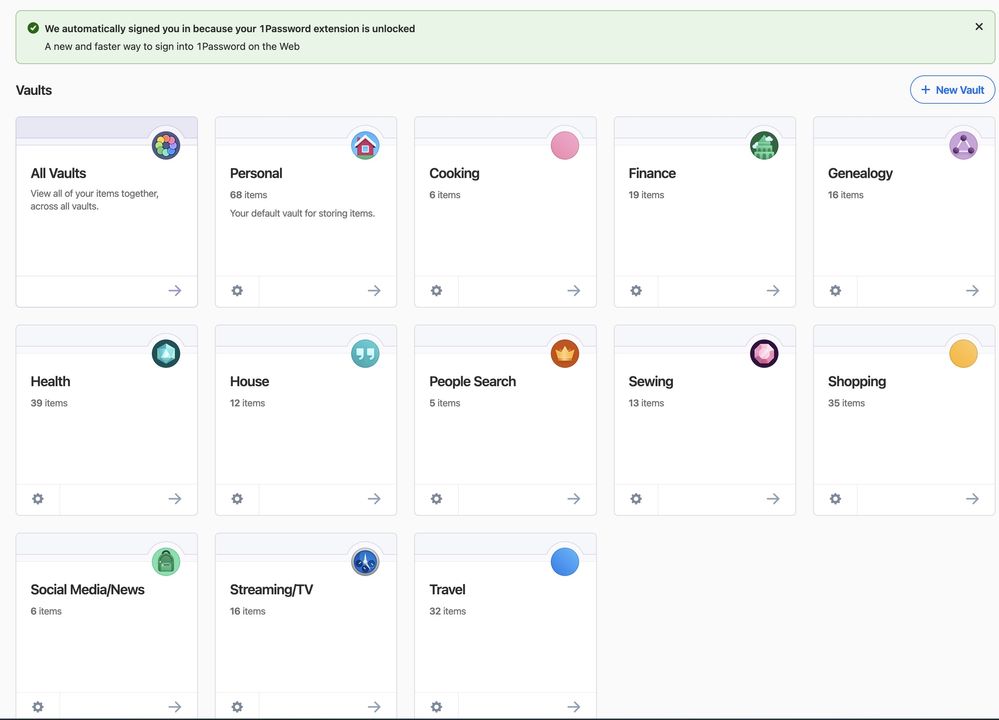The height and width of the screenshot is (720, 999).
Task: Click the "35 items" count text
Action: coord(846,403)
